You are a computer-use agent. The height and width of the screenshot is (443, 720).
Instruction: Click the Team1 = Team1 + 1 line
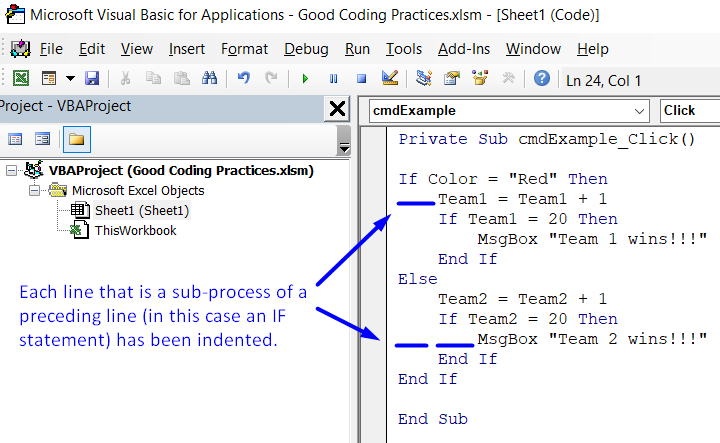click(x=522, y=199)
